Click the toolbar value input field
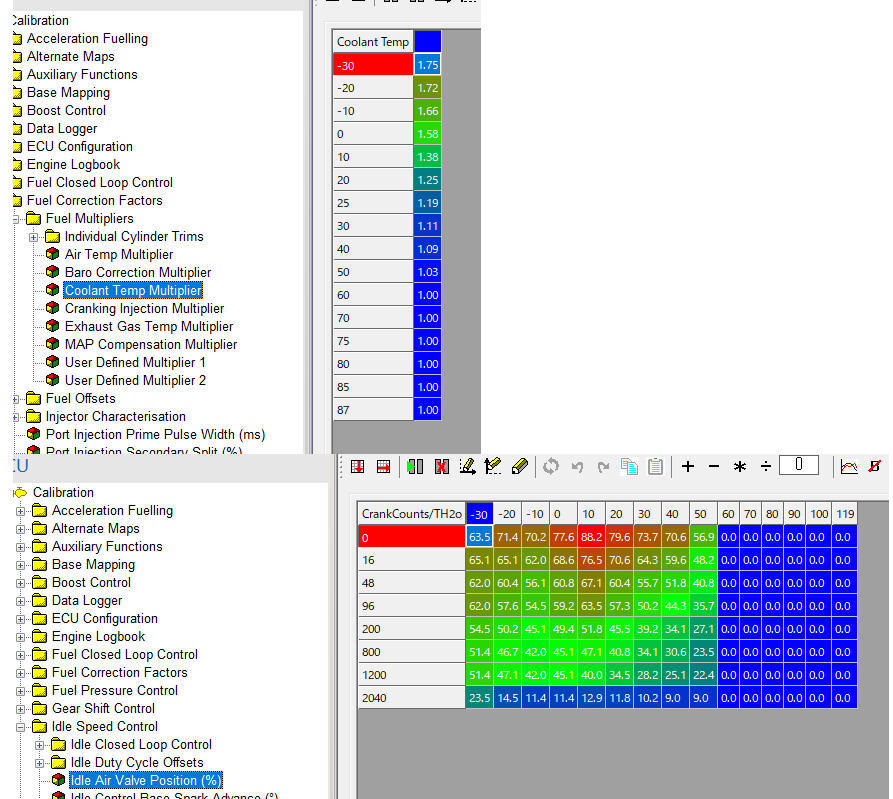 click(x=798, y=465)
